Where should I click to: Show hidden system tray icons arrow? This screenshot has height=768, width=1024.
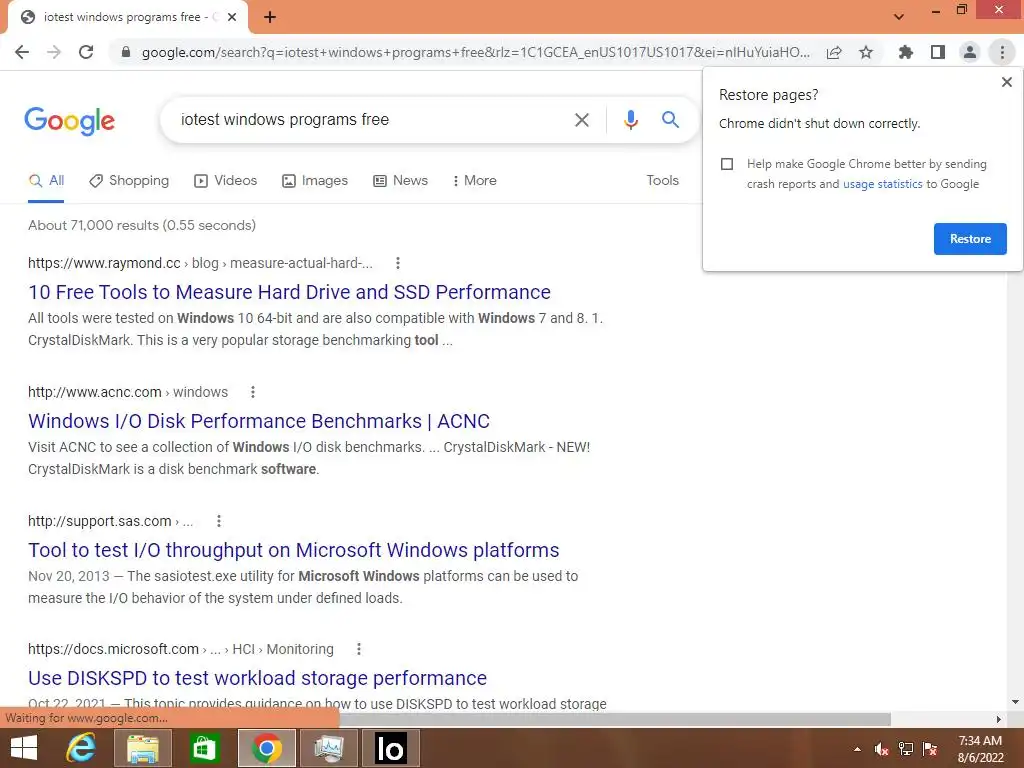(x=857, y=749)
